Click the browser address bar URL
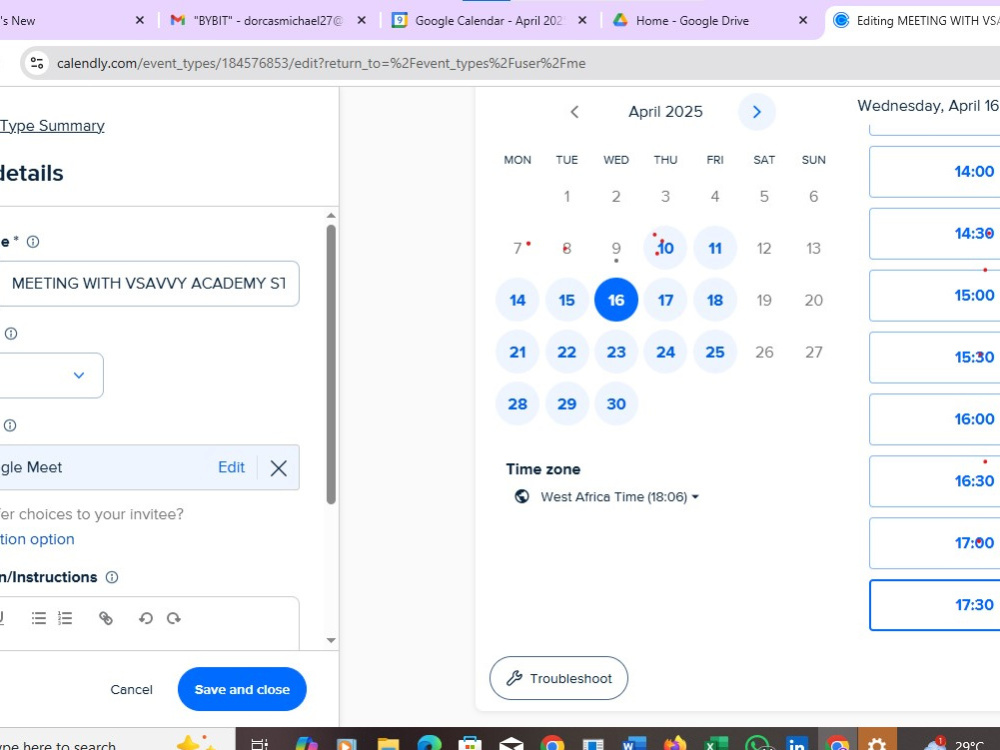This screenshot has width=1000, height=750. coord(321,63)
